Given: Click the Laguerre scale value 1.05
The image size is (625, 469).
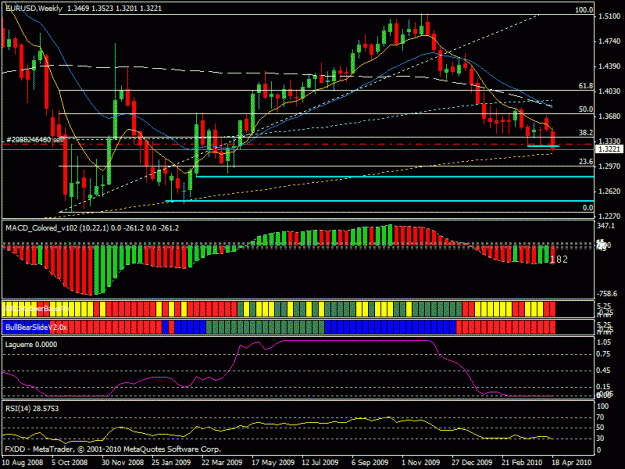Looking at the screenshot, I should coord(604,342).
